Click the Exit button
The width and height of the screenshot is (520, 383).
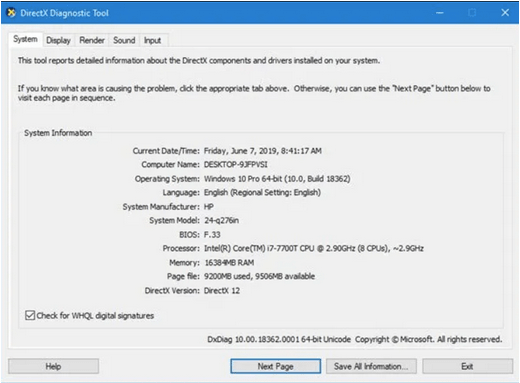point(467,366)
